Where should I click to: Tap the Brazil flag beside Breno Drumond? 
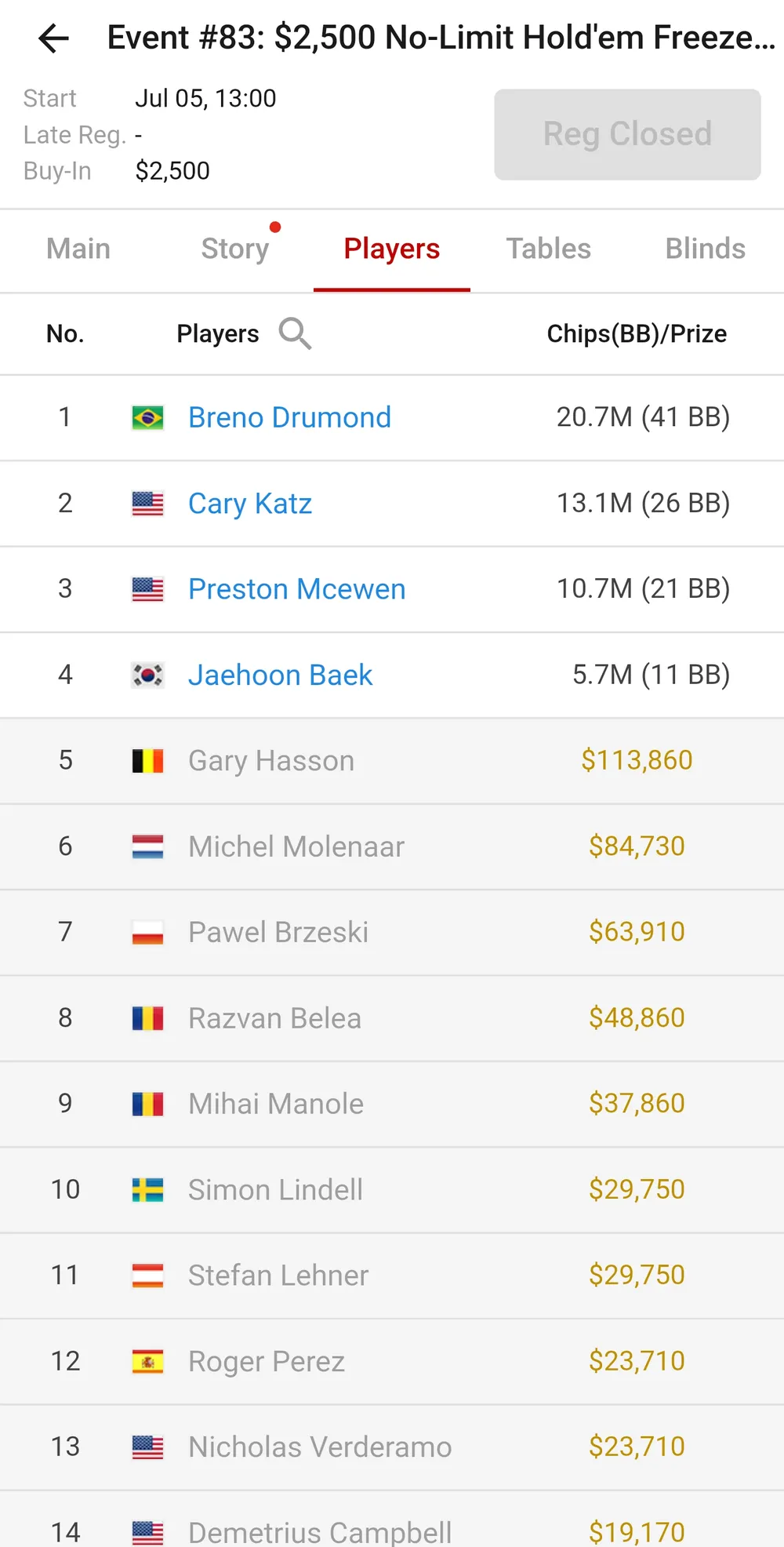tap(147, 417)
